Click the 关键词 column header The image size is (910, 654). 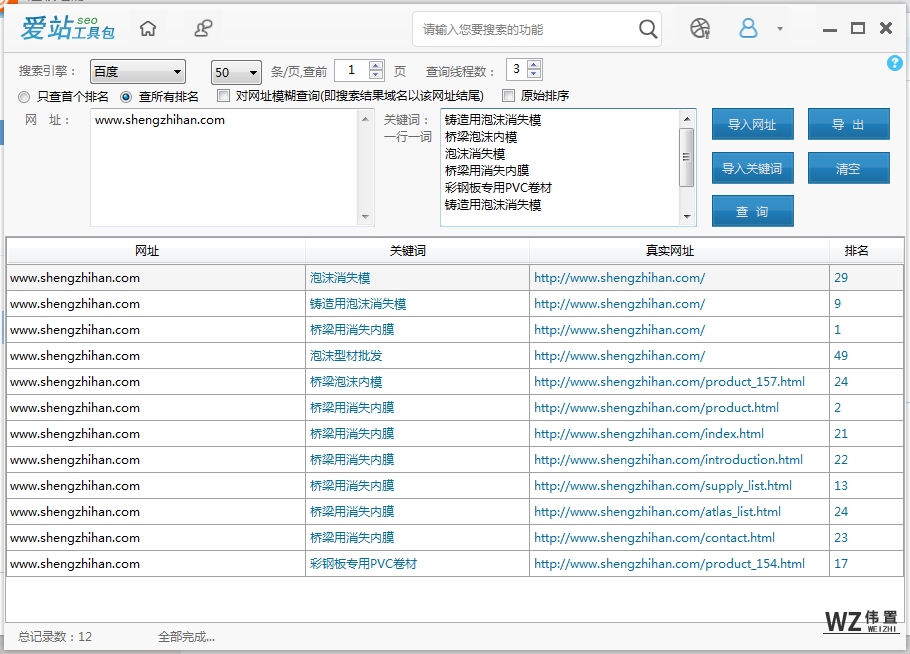407,251
